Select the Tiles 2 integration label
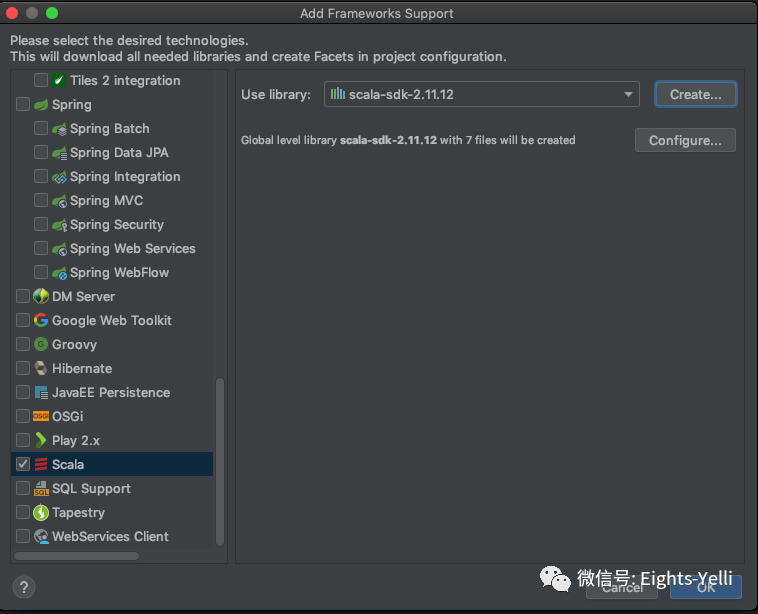 point(125,81)
